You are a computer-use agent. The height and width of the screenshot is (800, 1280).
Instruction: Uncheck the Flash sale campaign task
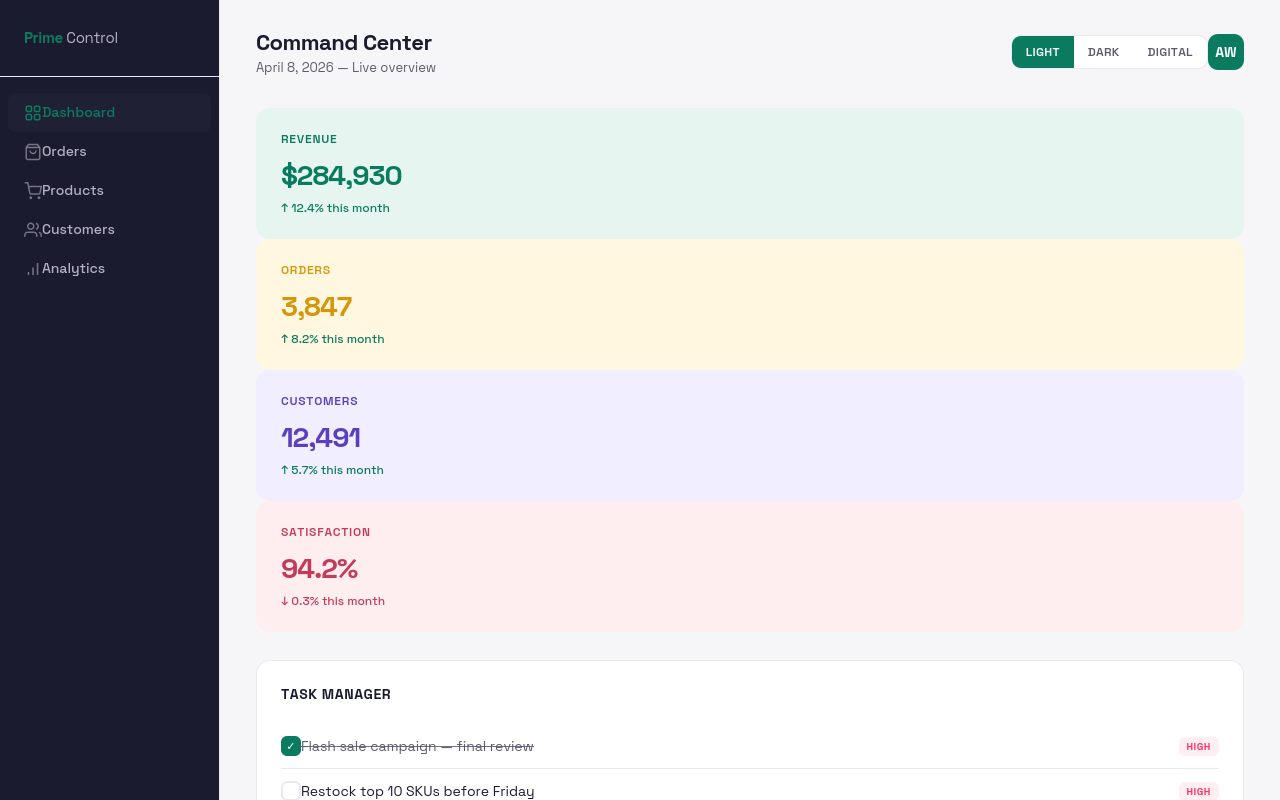(x=291, y=746)
